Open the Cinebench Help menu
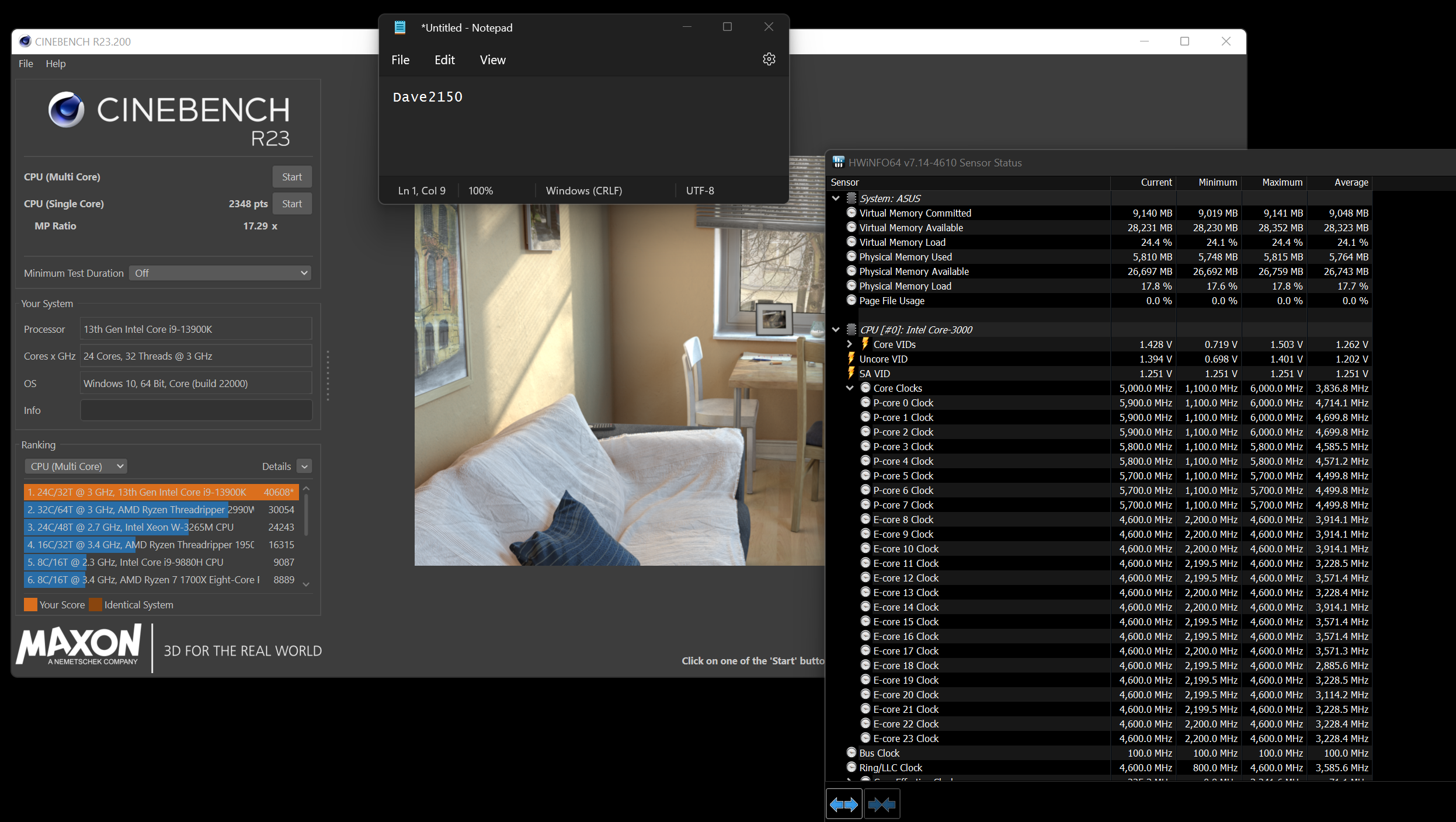Image resolution: width=1456 pixels, height=822 pixels. (x=55, y=64)
